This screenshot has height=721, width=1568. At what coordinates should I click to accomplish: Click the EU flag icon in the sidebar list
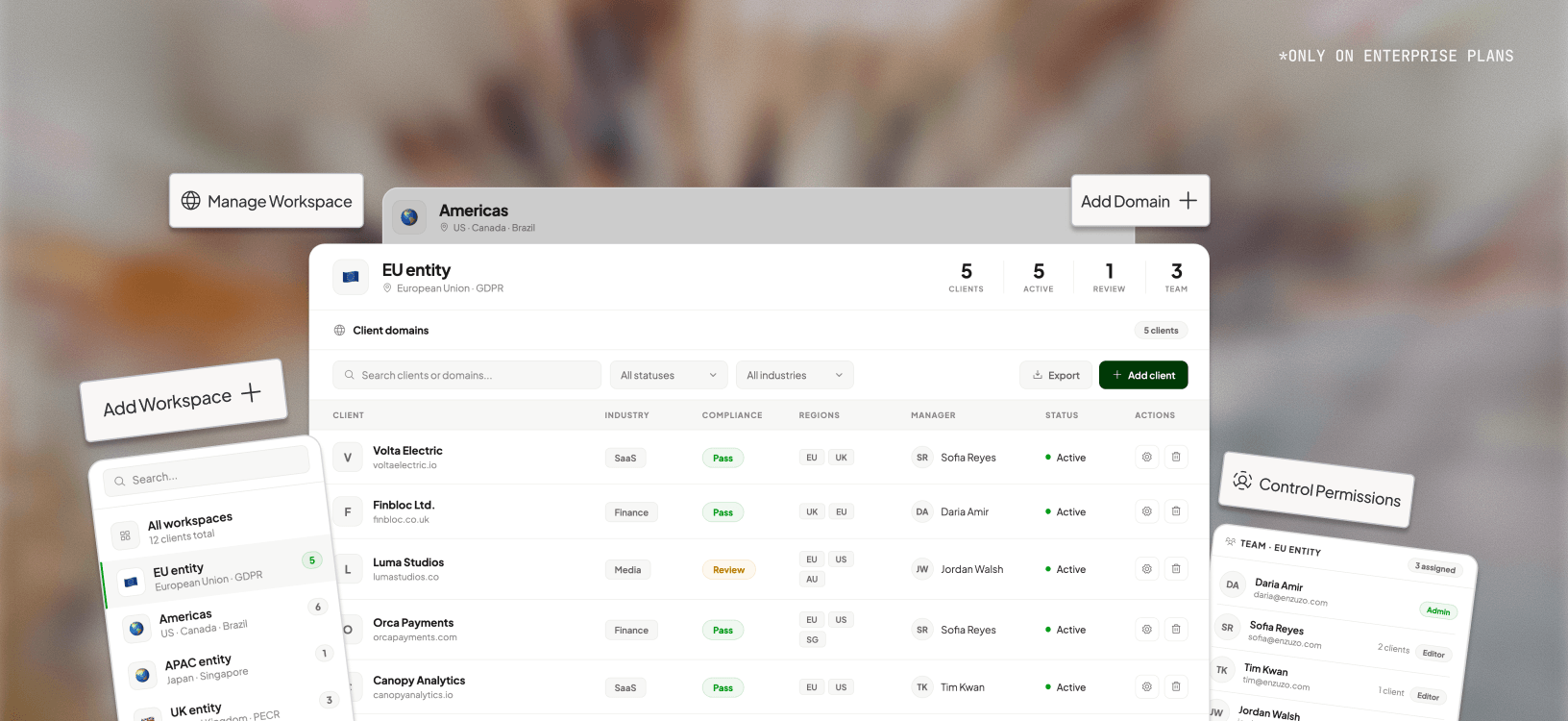131,582
